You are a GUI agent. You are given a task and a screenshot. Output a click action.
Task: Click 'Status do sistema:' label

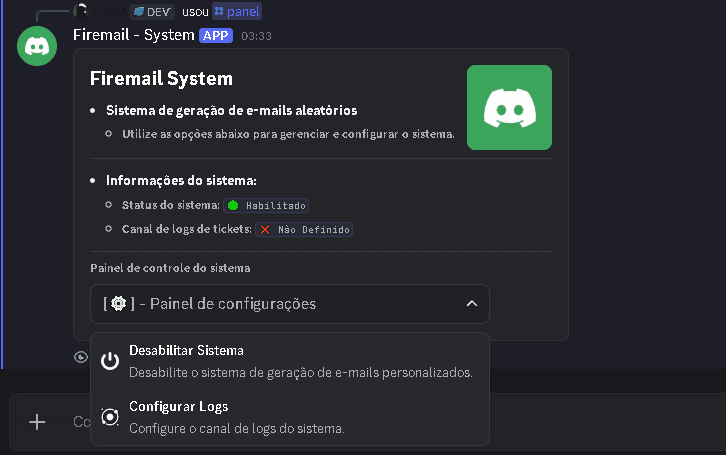170,205
